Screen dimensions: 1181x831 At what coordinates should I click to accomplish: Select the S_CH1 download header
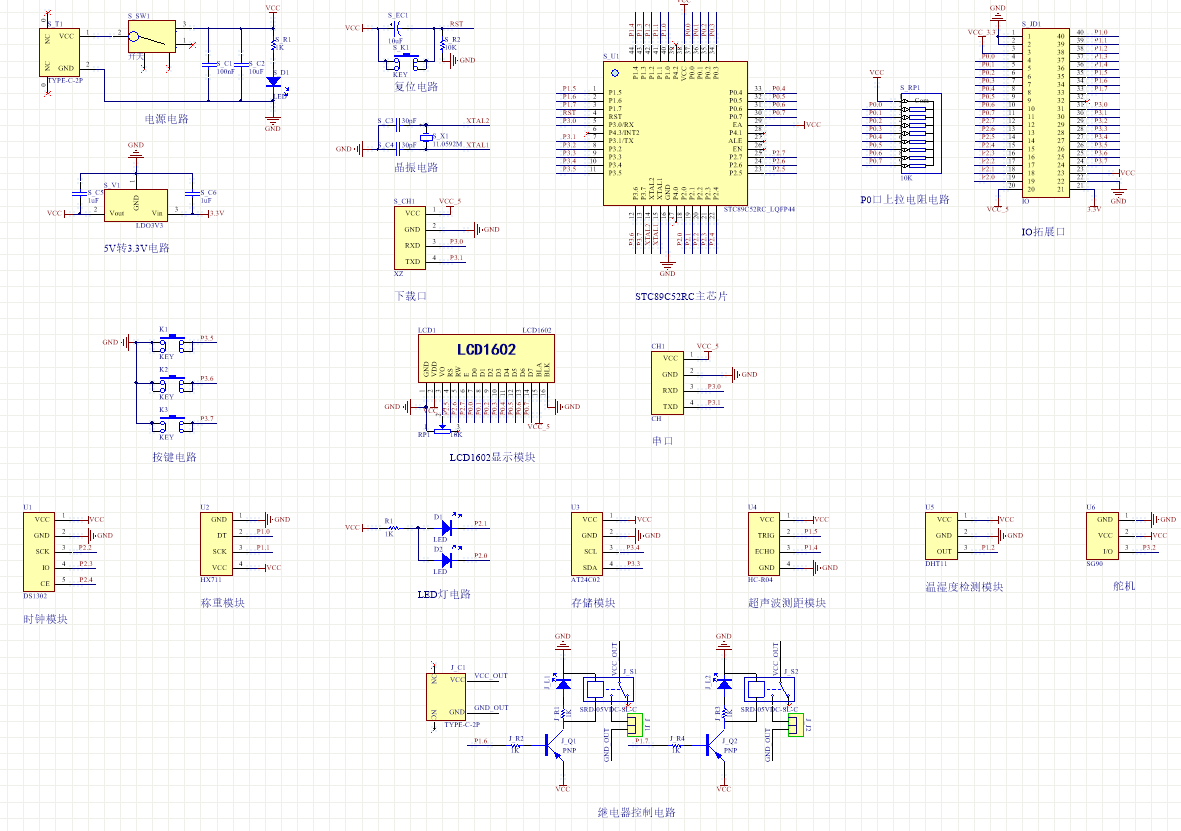pos(409,237)
